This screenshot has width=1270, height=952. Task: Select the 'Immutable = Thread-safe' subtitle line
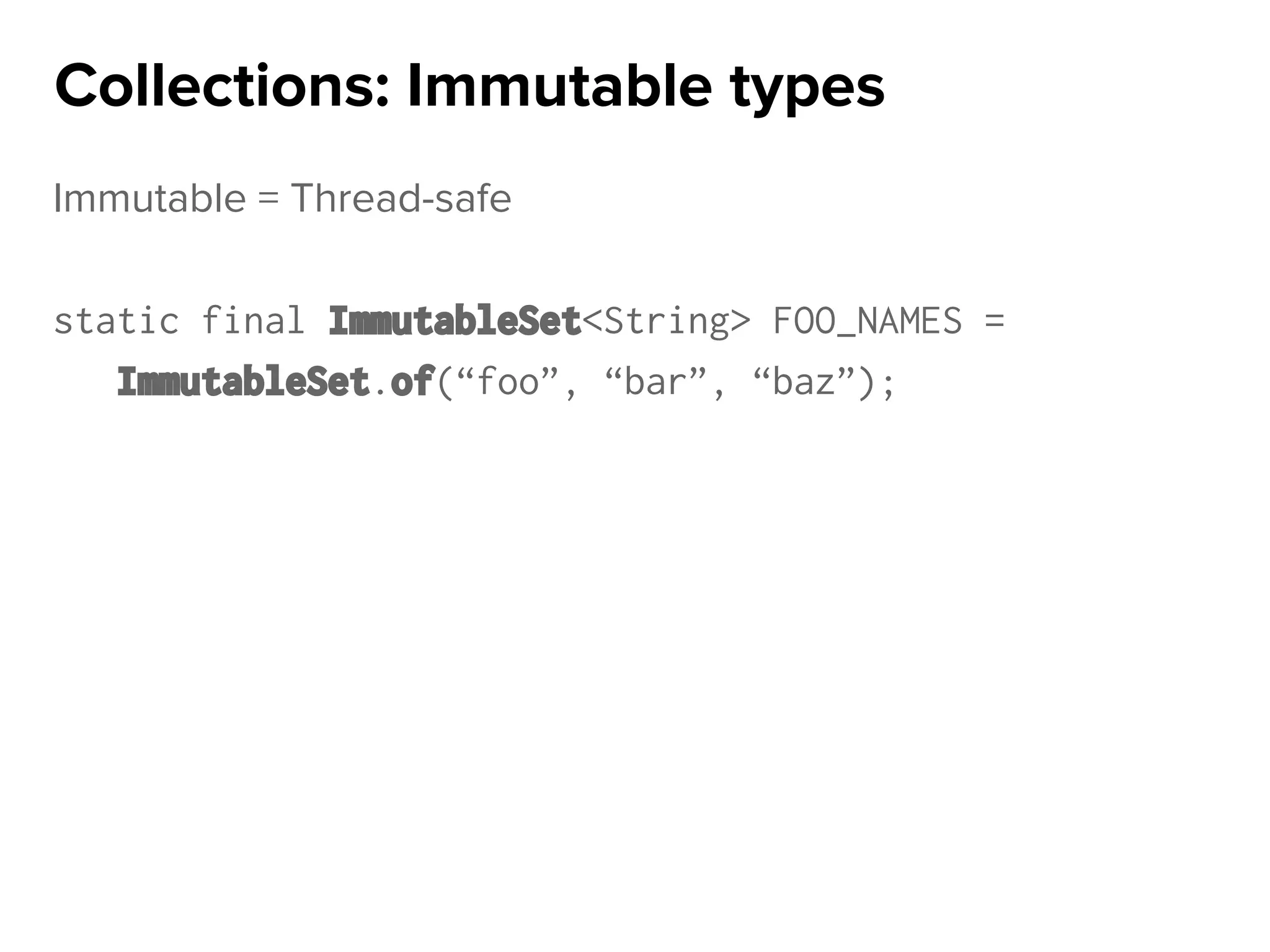coord(282,198)
